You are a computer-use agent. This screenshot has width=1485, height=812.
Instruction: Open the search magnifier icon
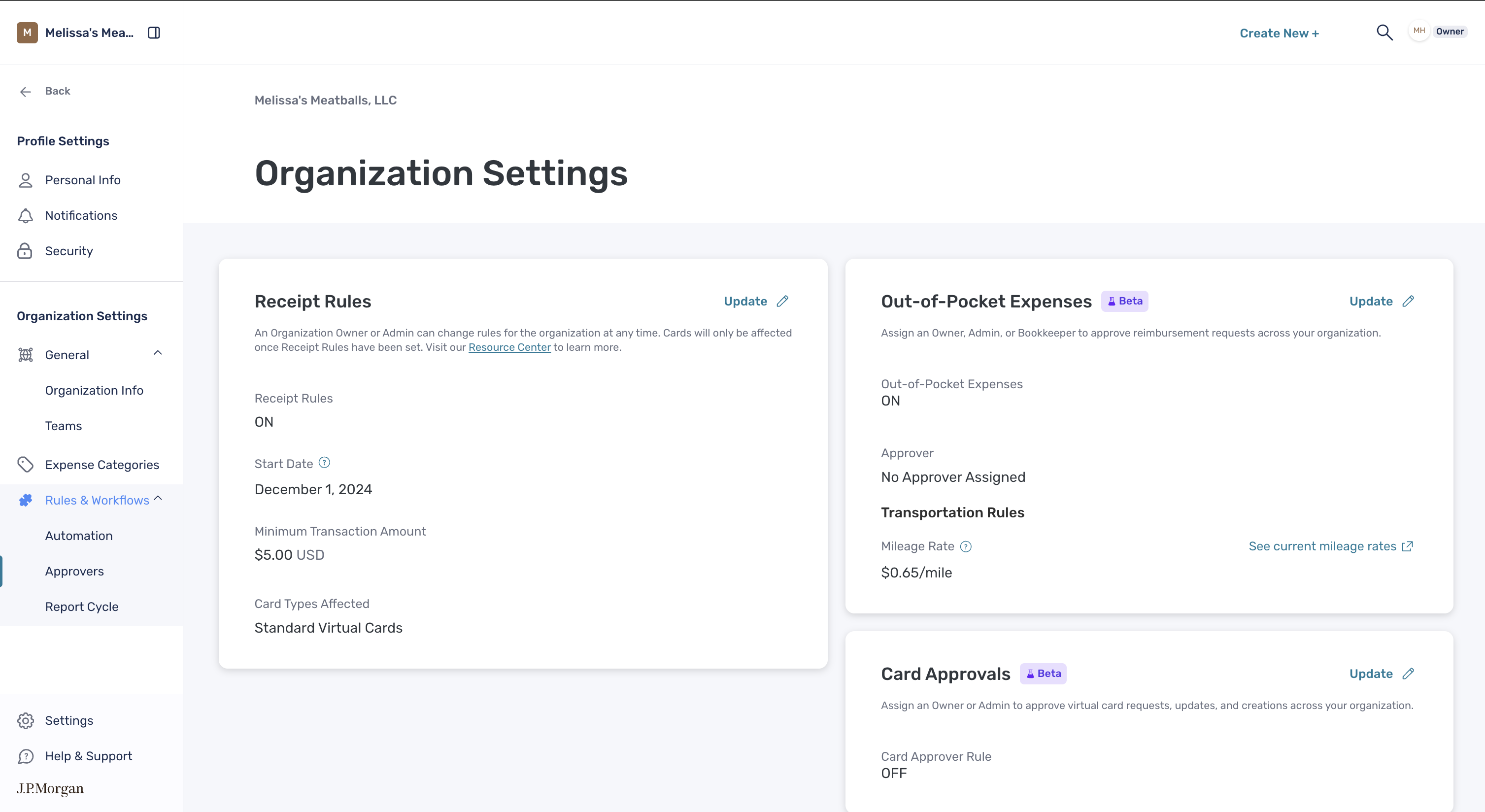click(1384, 32)
